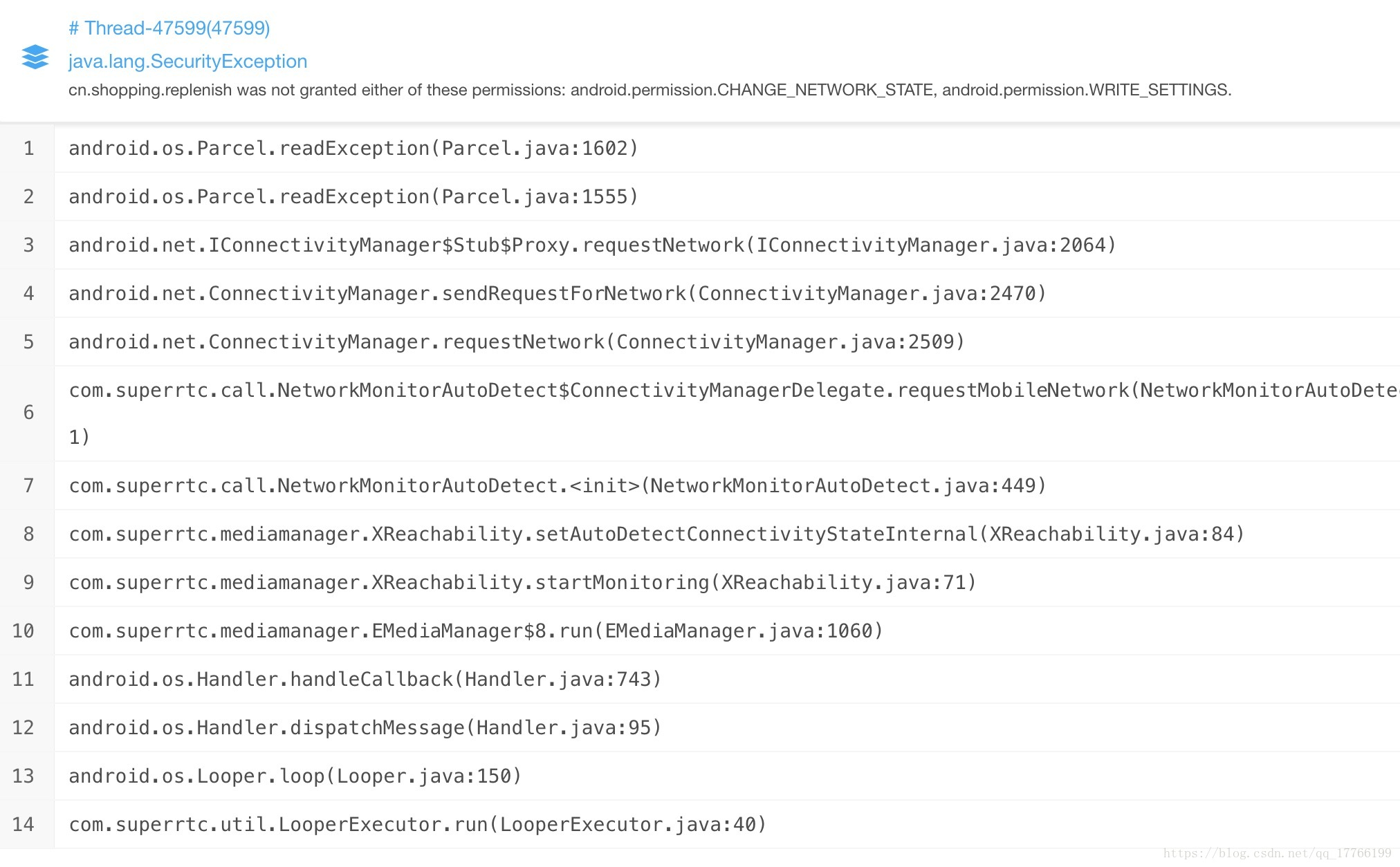1400x867 pixels.
Task: Click the NetworkMonitorAutoDetect.<init> frame
Action: pos(557,486)
